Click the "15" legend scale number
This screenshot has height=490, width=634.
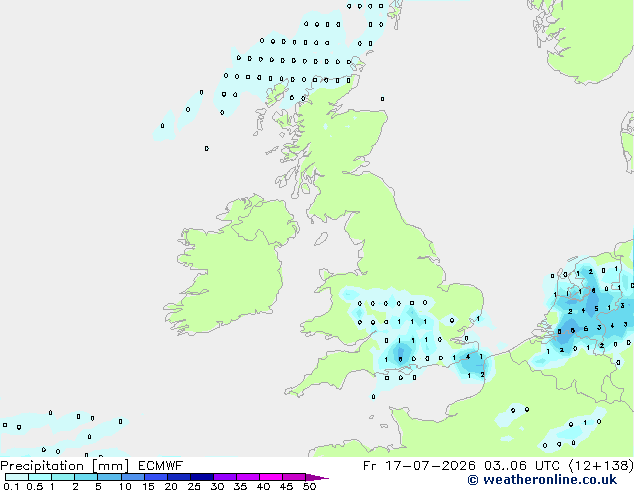coord(148,486)
